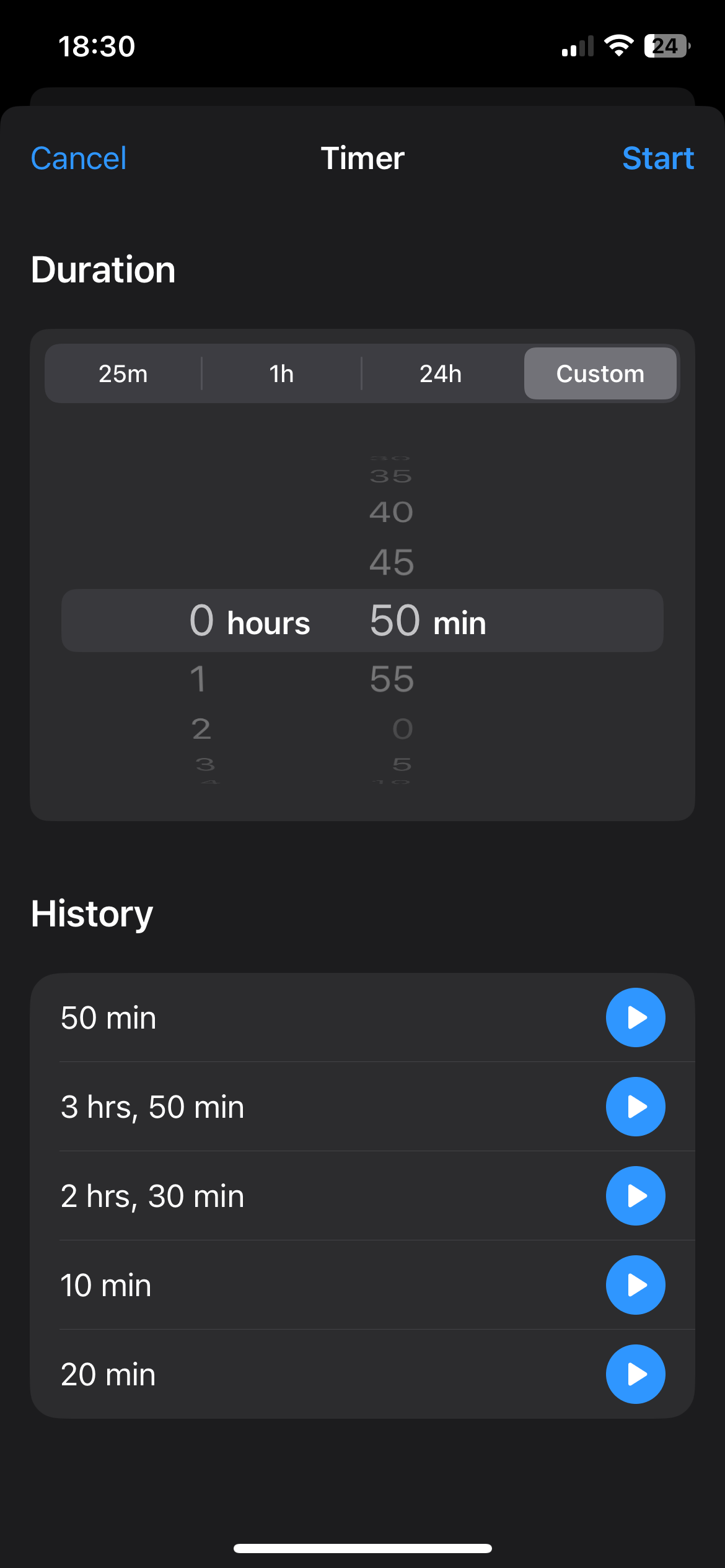Pick 45 in the minutes wheel
Screen dimensions: 725x1568
[392, 562]
